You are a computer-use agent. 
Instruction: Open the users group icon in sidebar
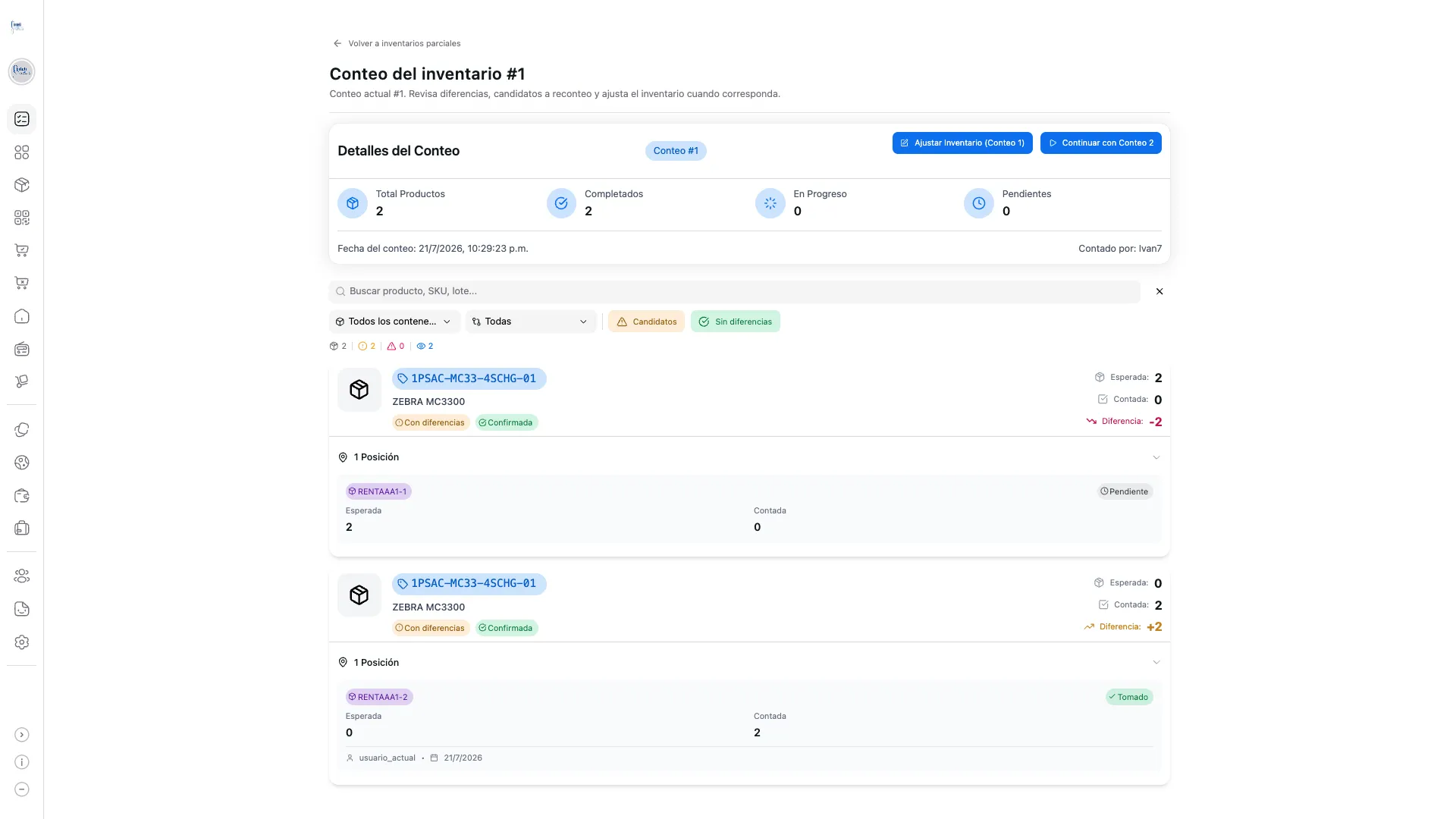[22, 576]
